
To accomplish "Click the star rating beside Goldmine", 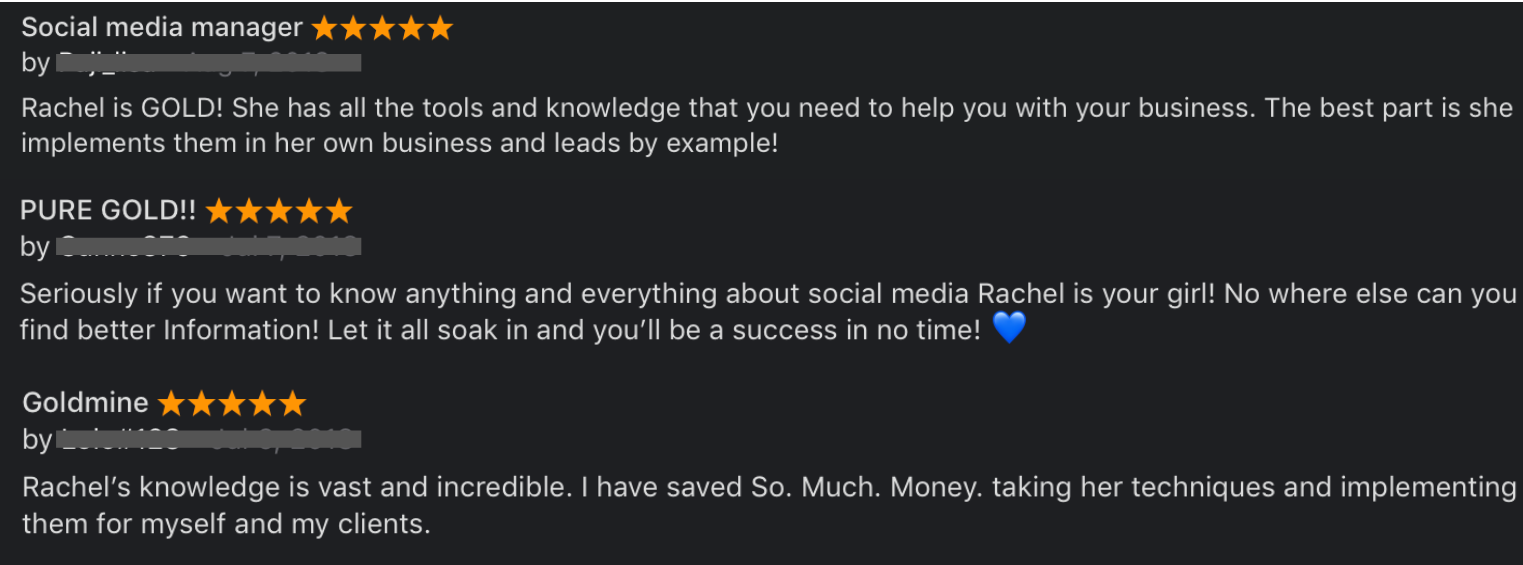I will tap(231, 403).
